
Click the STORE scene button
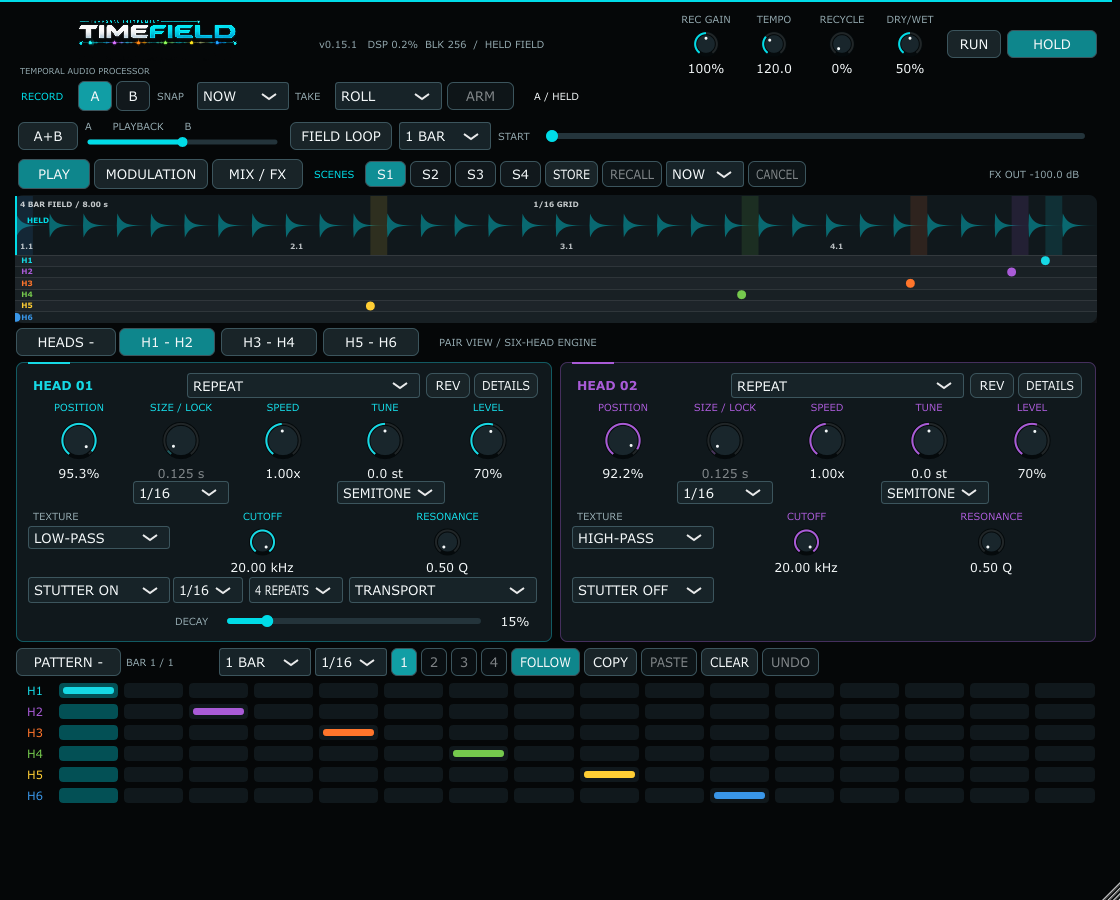(571, 174)
